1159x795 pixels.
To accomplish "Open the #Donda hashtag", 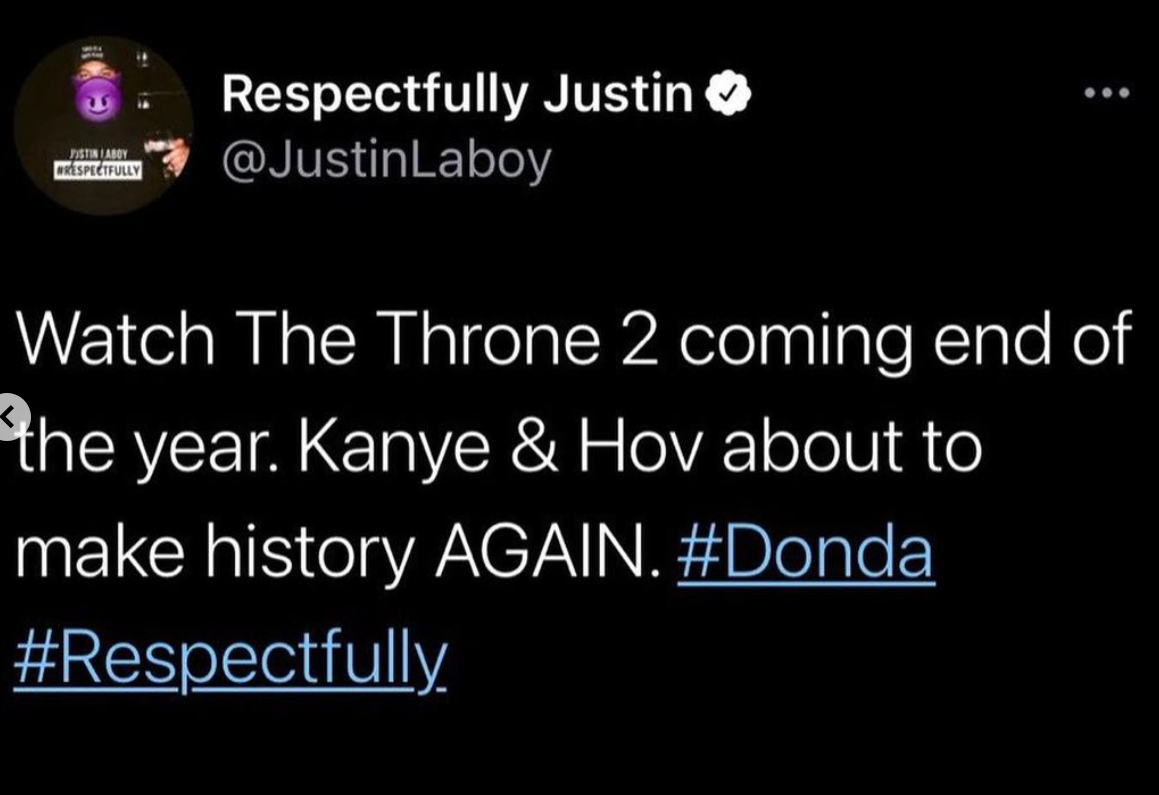I will coord(805,553).
